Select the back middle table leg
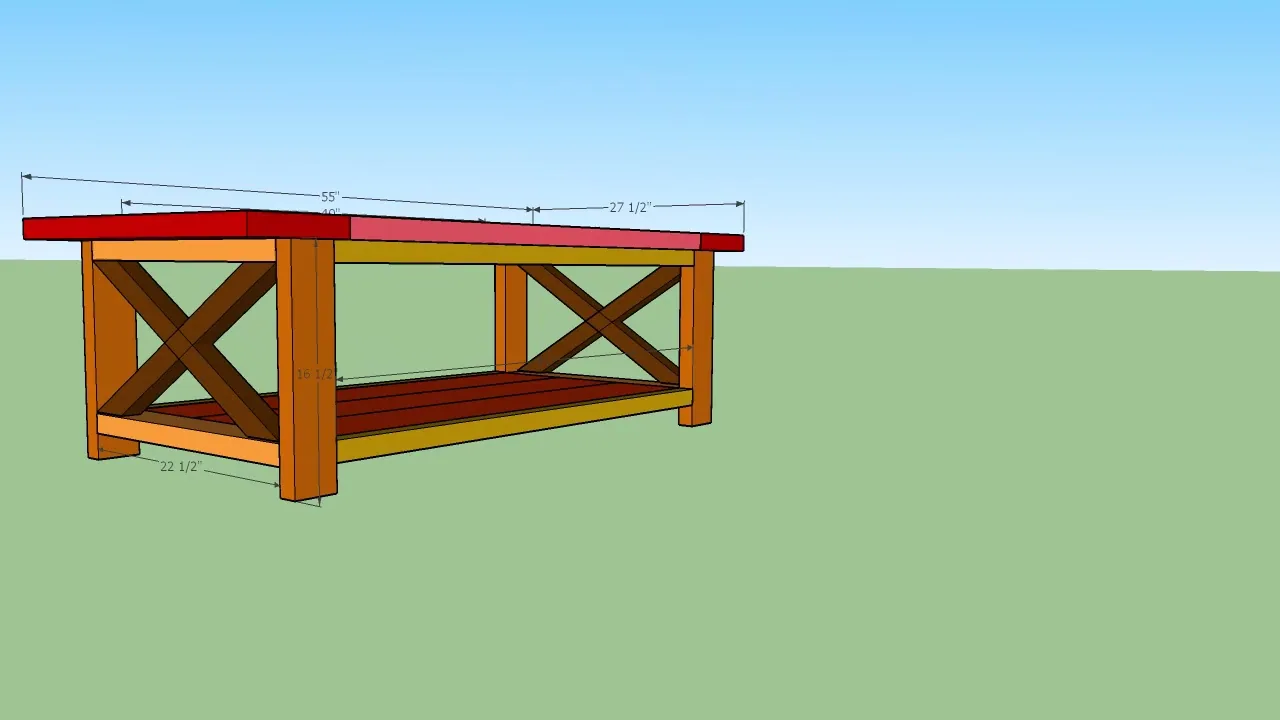This screenshot has height=720, width=1280. 510,317
